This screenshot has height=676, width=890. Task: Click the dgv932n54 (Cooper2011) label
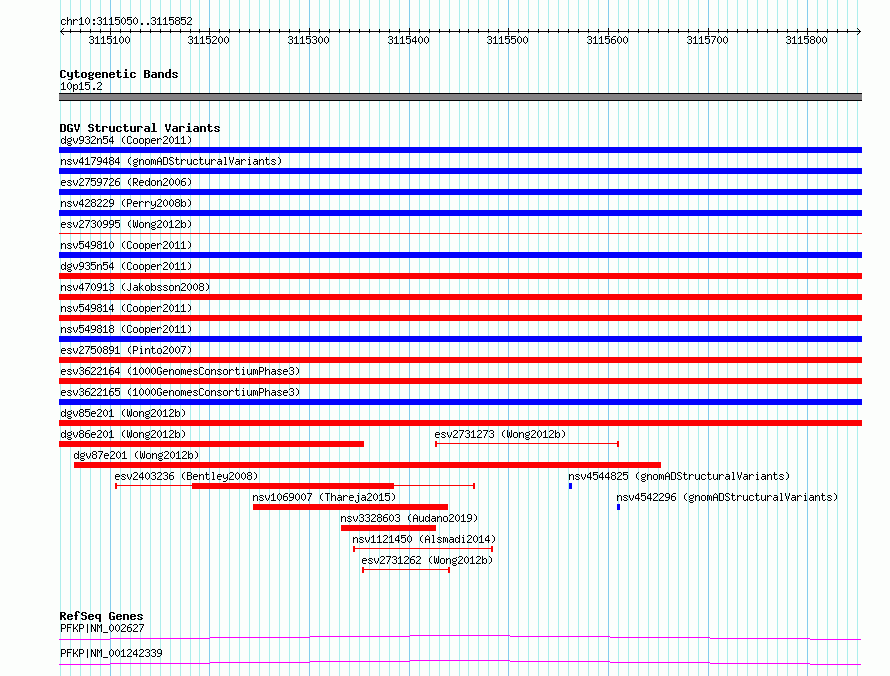coord(126,140)
